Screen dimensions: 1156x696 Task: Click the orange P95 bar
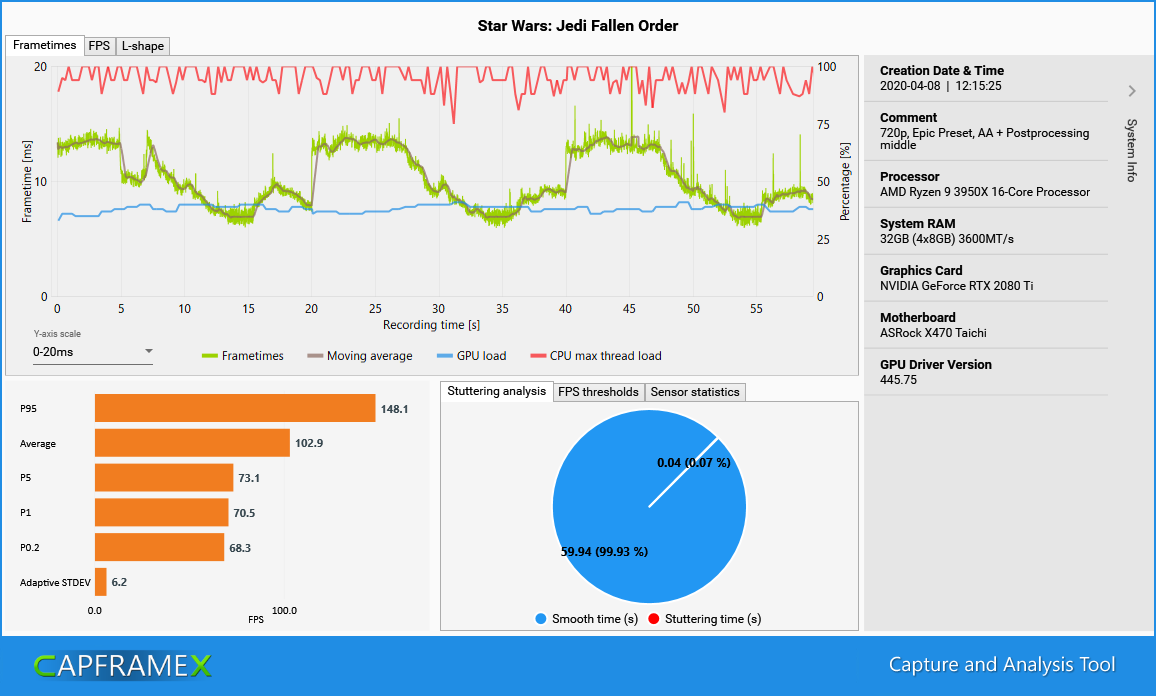tap(235, 408)
